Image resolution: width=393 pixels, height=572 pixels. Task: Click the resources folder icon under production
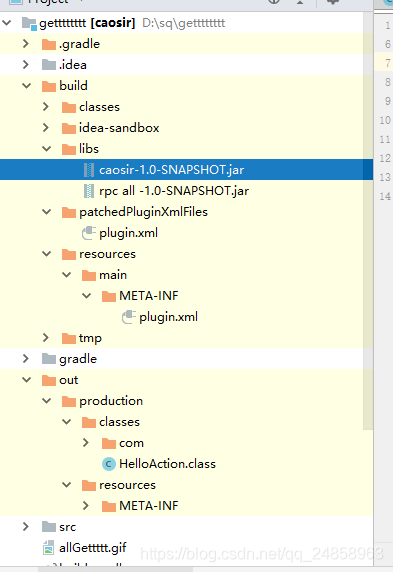tap(89, 486)
